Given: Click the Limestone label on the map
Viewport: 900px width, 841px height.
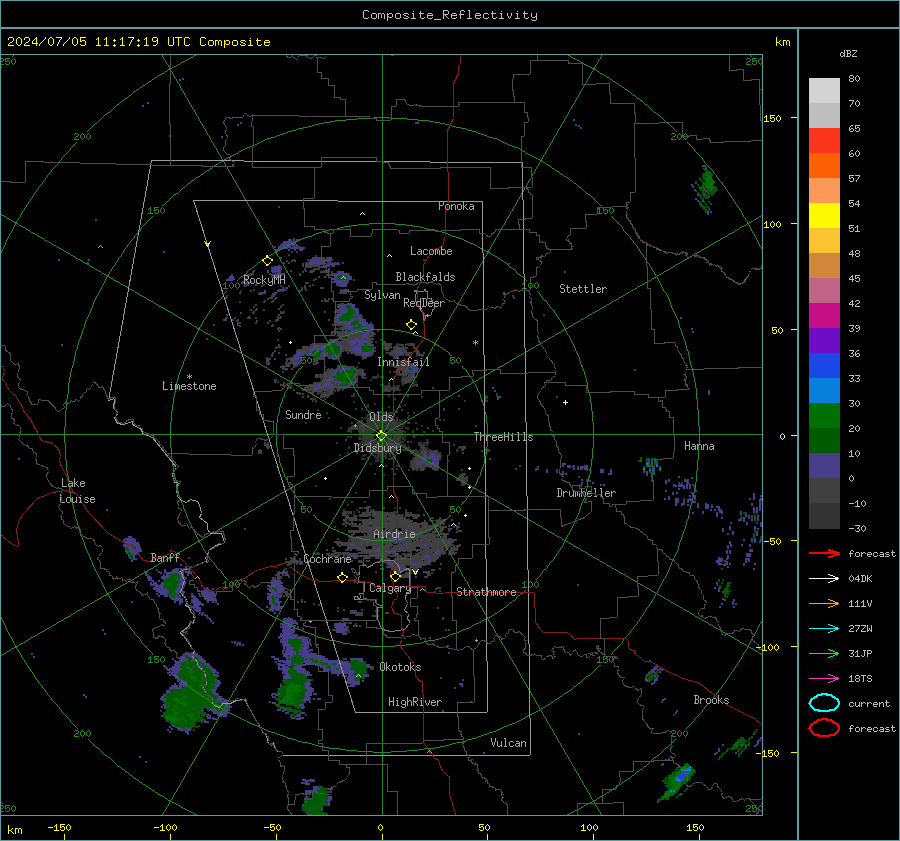Looking at the screenshot, I should [x=189, y=386].
